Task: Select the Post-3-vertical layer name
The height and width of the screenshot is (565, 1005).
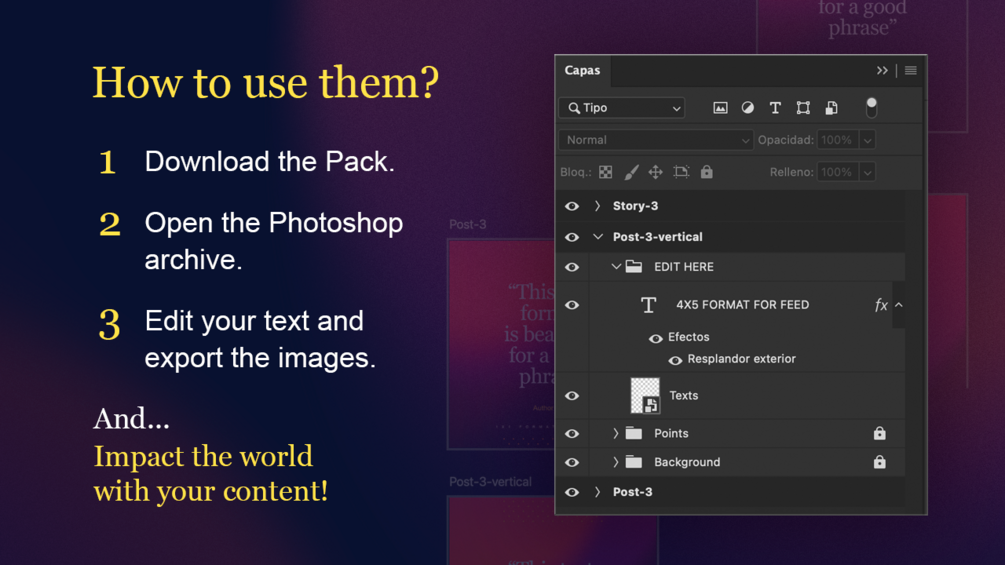Action: (658, 237)
